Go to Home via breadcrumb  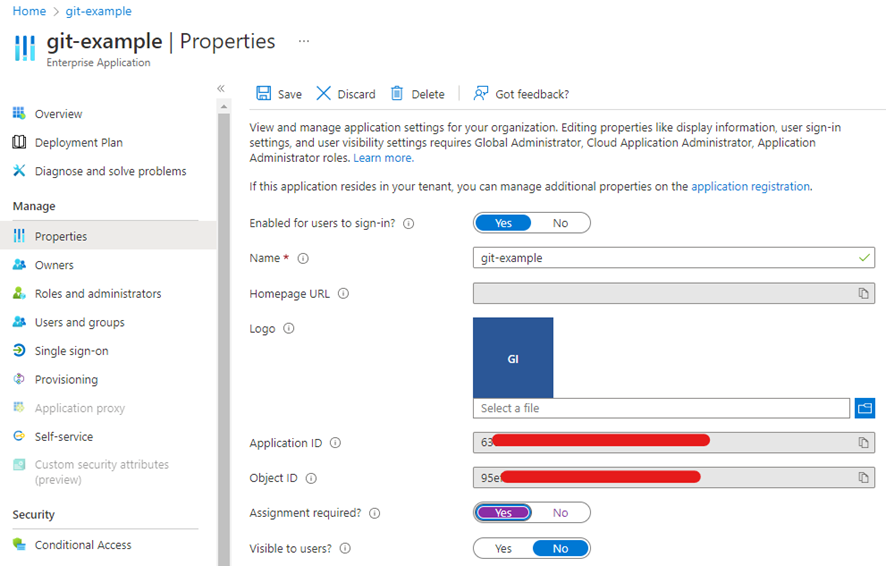pyautogui.click(x=29, y=11)
